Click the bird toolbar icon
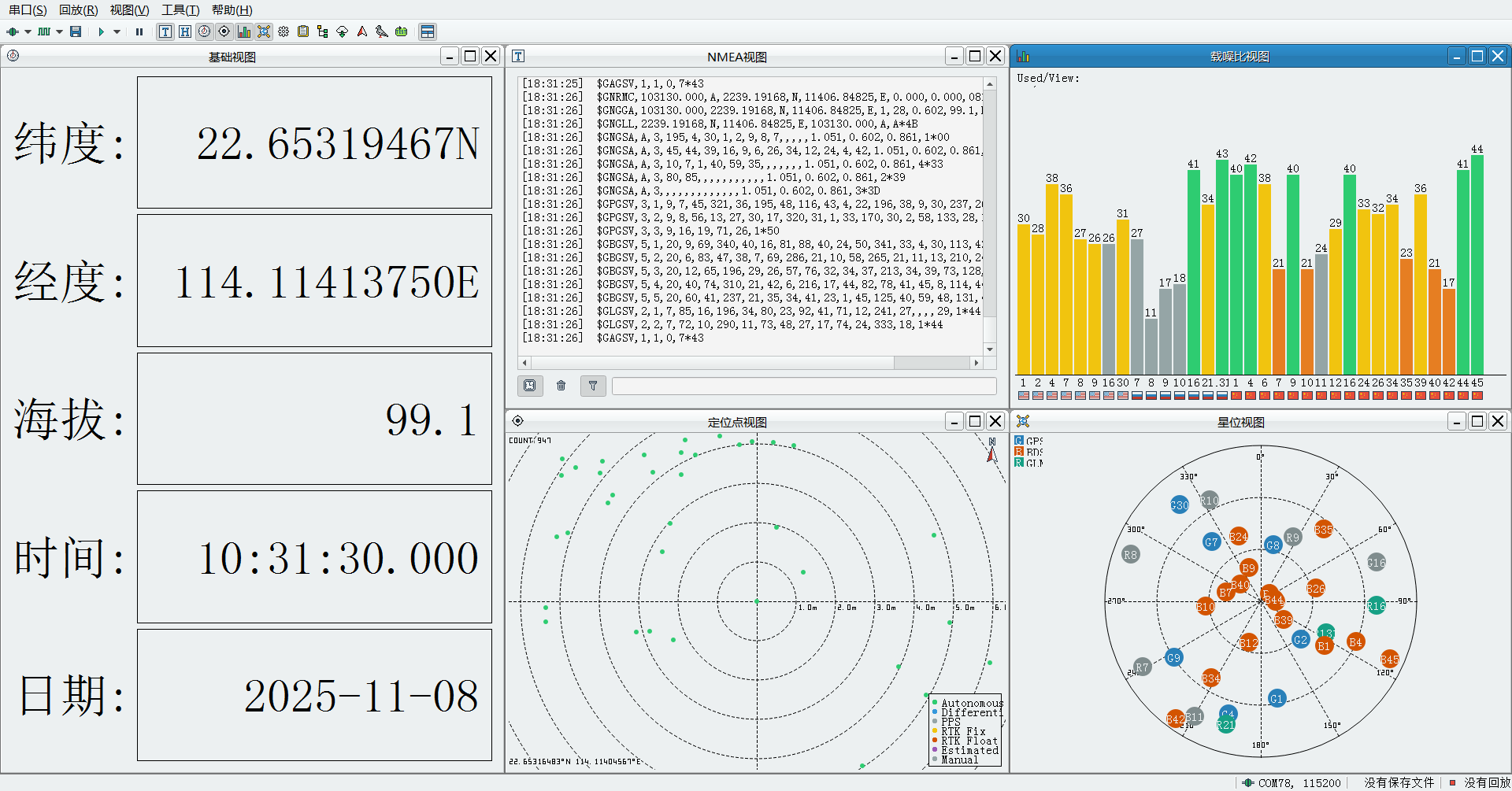Image resolution: width=1512 pixels, height=791 pixels. [381, 31]
